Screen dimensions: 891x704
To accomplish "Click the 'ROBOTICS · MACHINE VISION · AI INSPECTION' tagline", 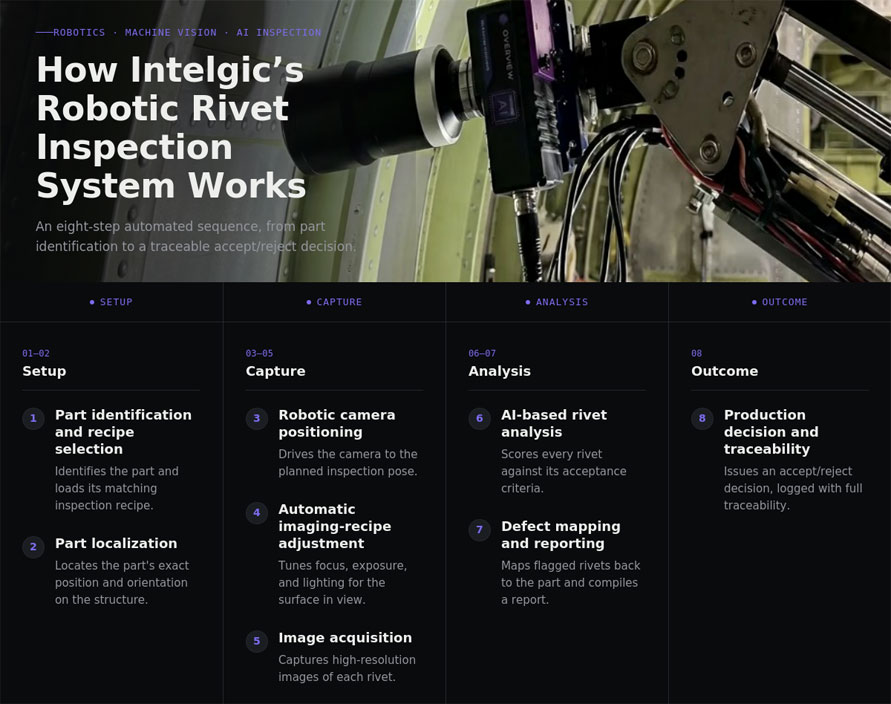I will click(x=188, y=32).
